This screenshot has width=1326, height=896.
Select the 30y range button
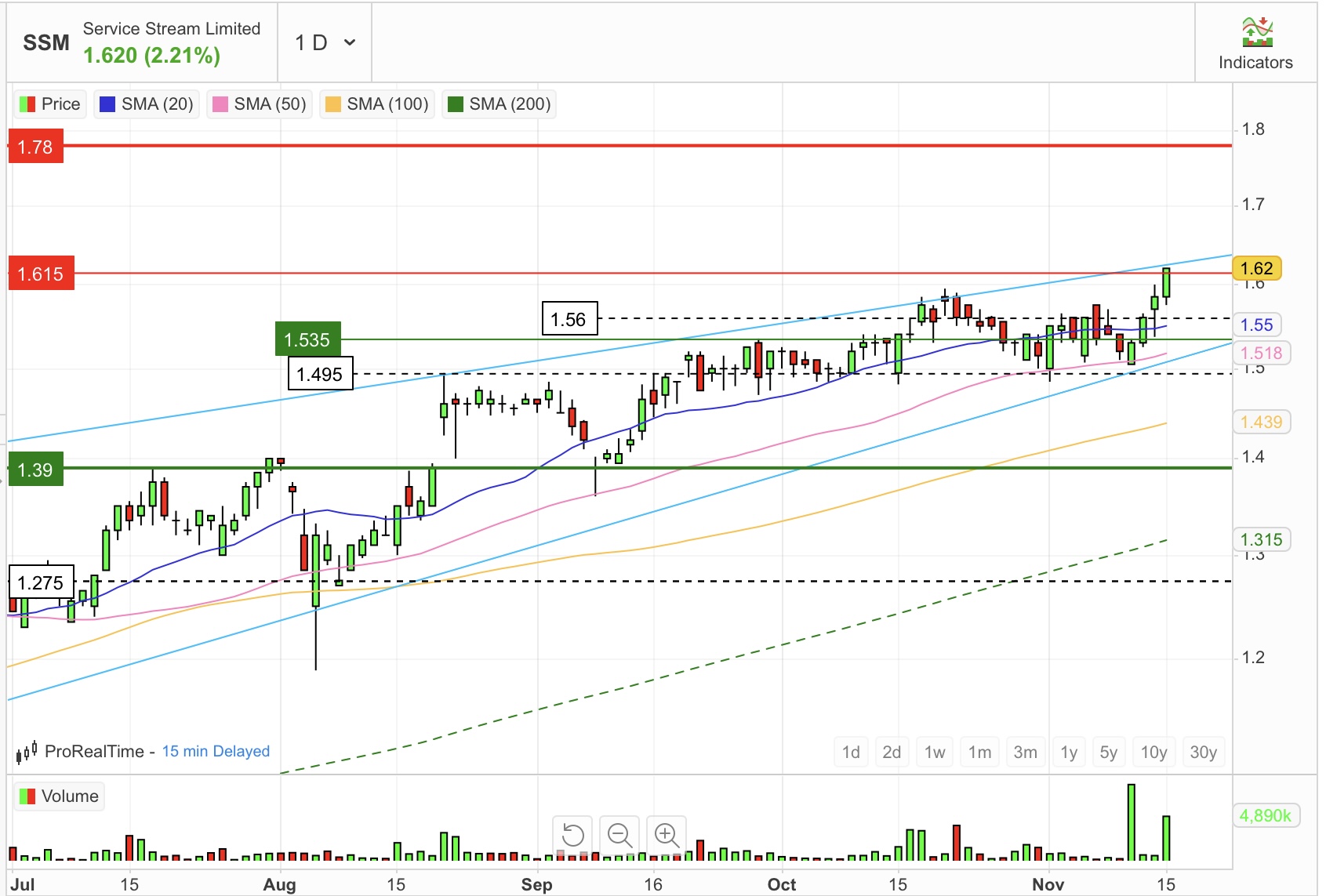1203,753
